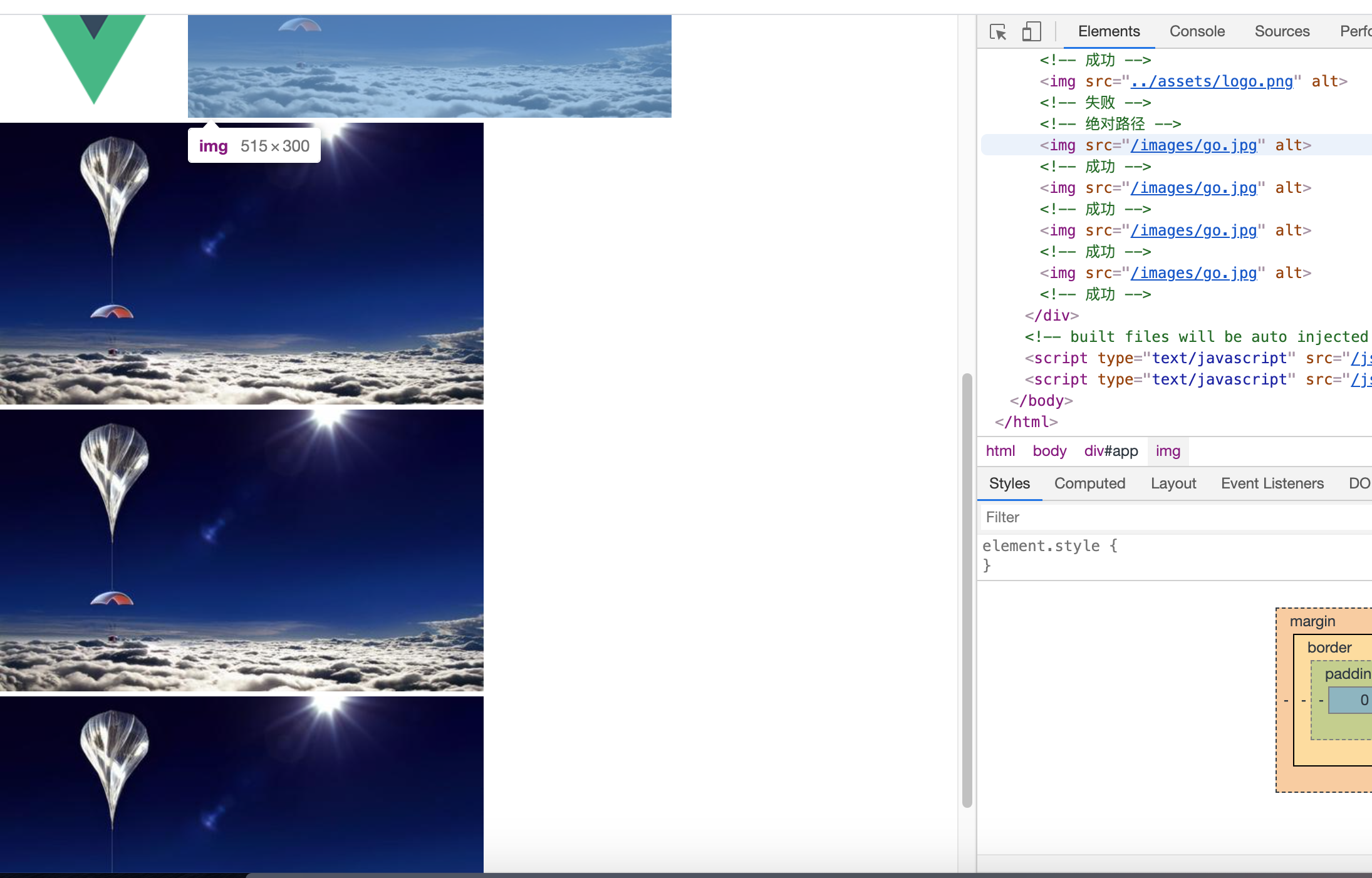Click the element.style rule block
The image size is (1372, 878).
click(x=1175, y=555)
